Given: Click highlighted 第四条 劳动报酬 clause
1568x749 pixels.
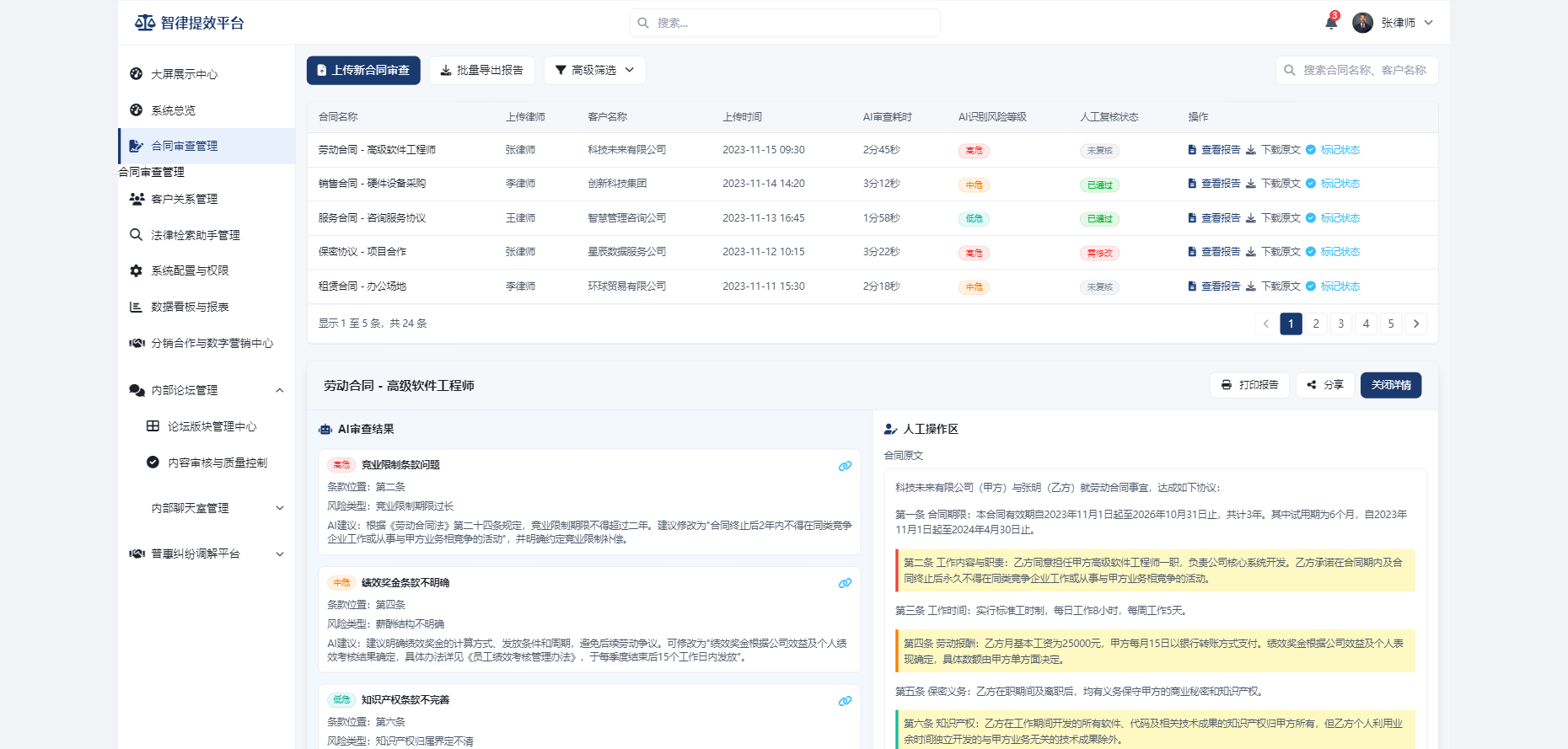Looking at the screenshot, I should pyautogui.click(x=1155, y=651).
